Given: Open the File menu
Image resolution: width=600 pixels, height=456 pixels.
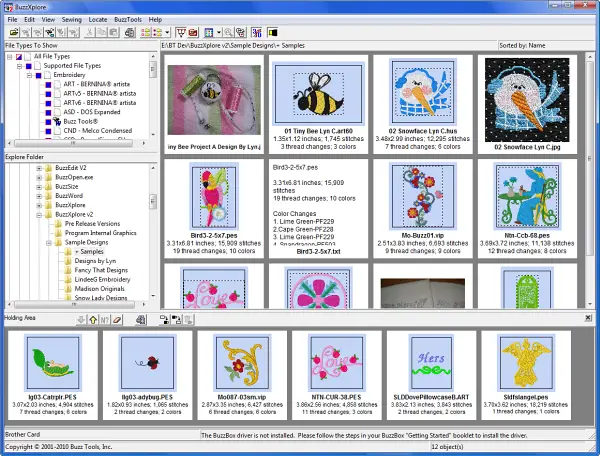Looking at the screenshot, I should point(12,20).
